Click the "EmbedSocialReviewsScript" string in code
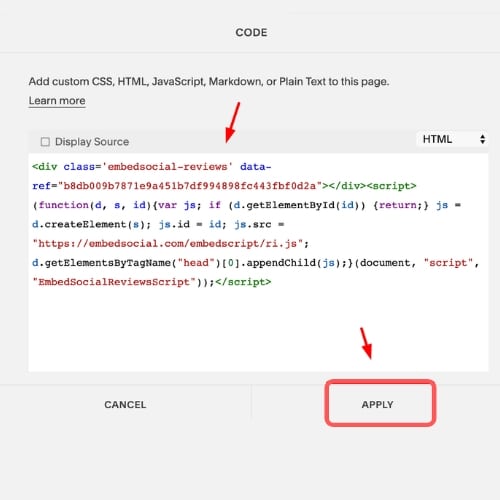This screenshot has height=500, width=500. (113, 282)
